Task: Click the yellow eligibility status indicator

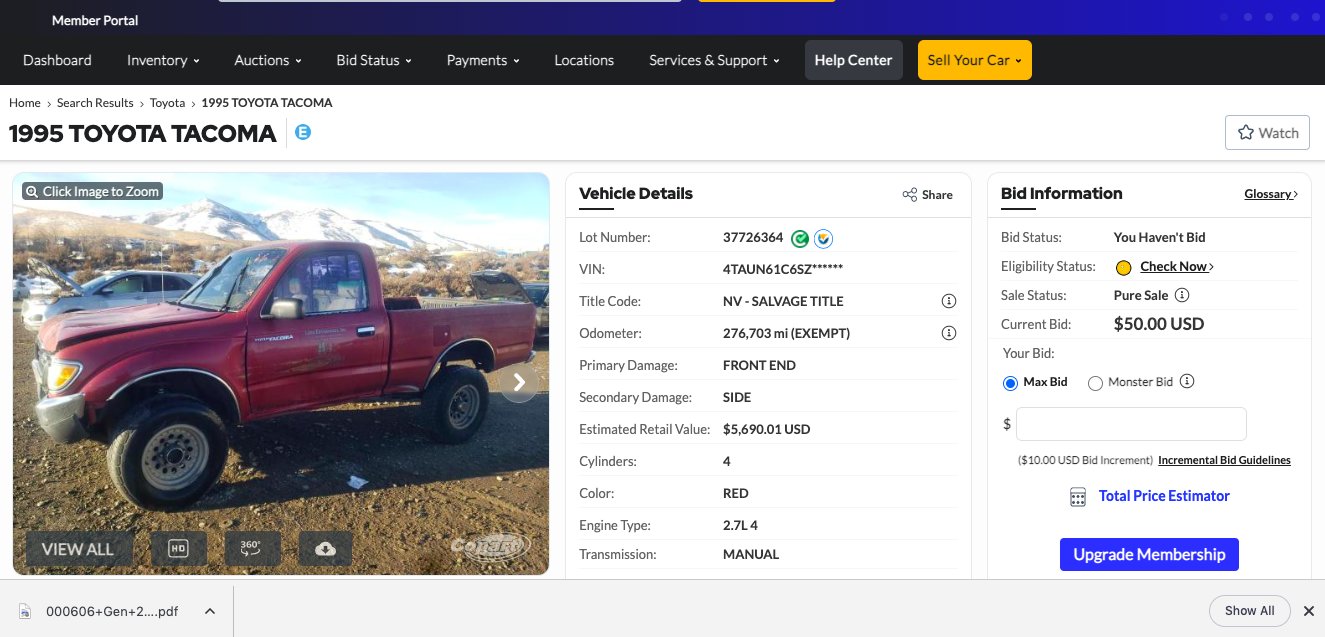Action: [x=1123, y=267]
